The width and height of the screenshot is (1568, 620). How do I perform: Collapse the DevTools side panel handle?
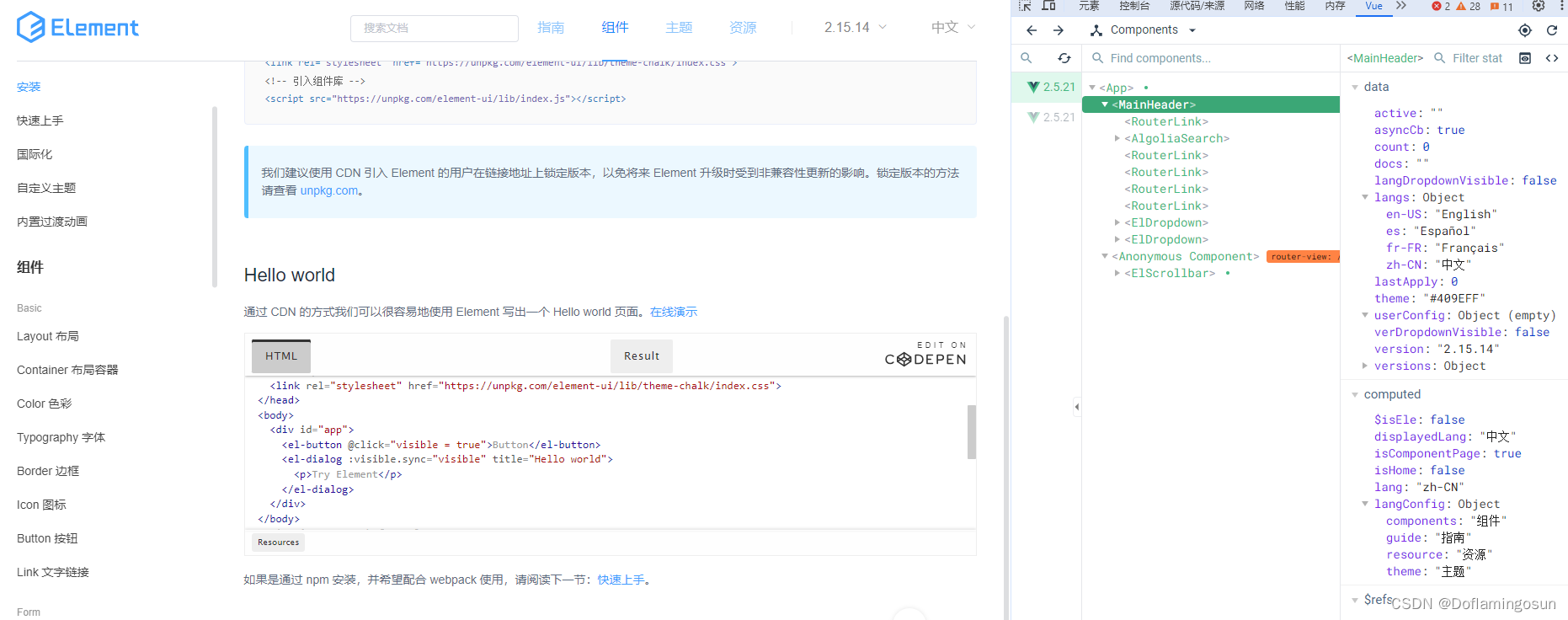coord(1077,407)
